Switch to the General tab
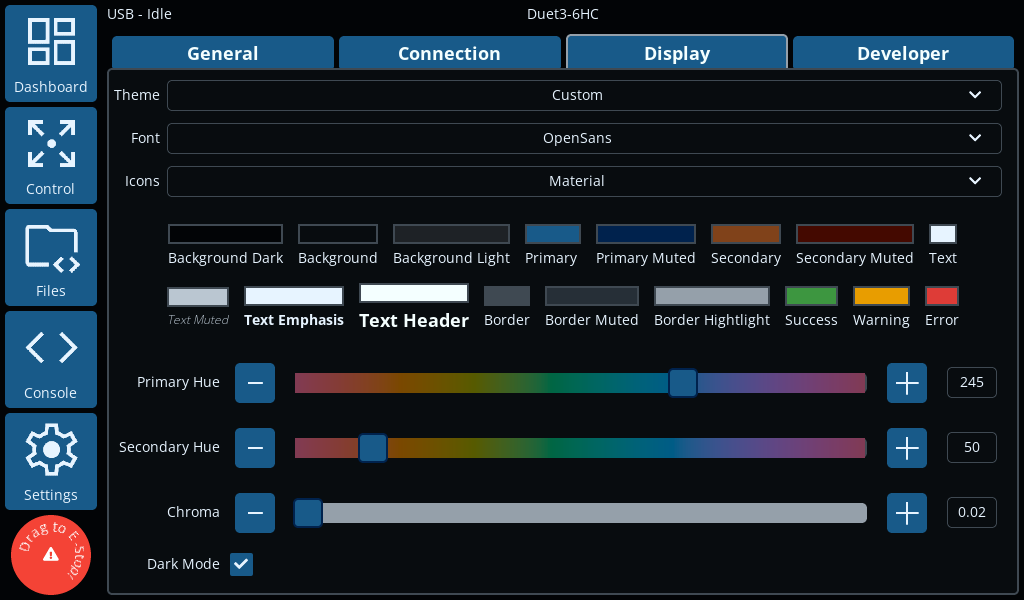 pyautogui.click(x=222, y=54)
